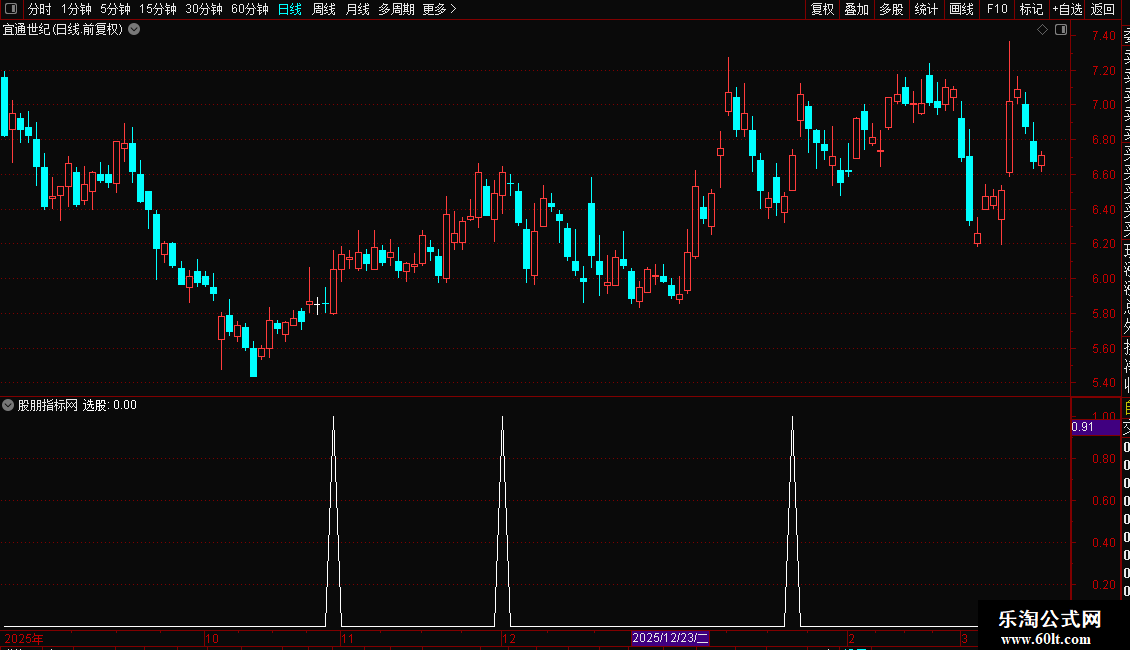Click the 叠加 overlay button

(x=857, y=9)
